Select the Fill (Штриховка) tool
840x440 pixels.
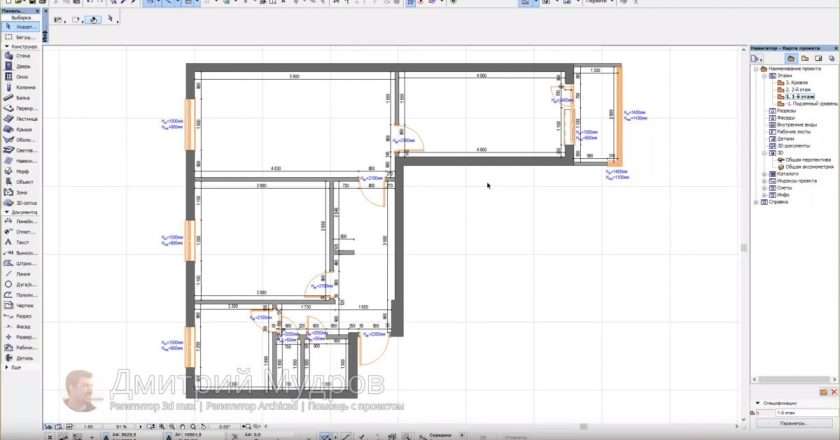[20, 264]
